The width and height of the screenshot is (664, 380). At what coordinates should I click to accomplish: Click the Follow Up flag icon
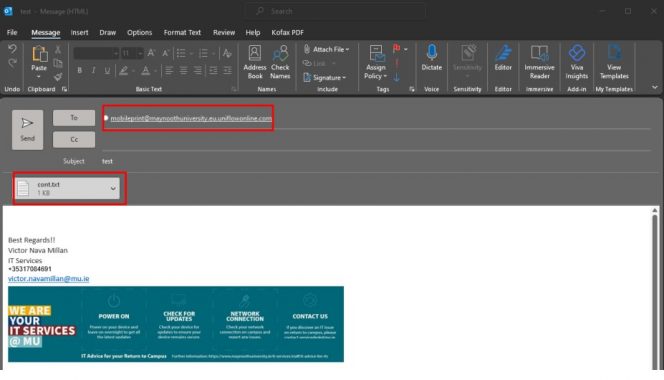click(x=397, y=49)
